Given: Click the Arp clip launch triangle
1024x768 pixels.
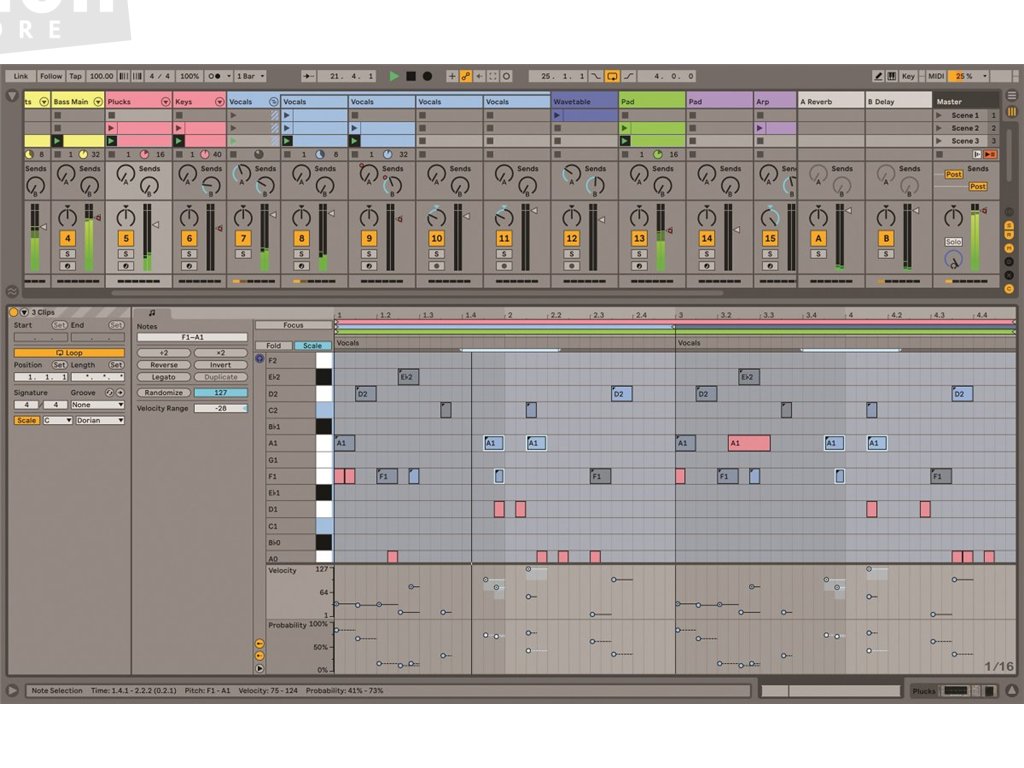Looking at the screenshot, I should (x=759, y=128).
